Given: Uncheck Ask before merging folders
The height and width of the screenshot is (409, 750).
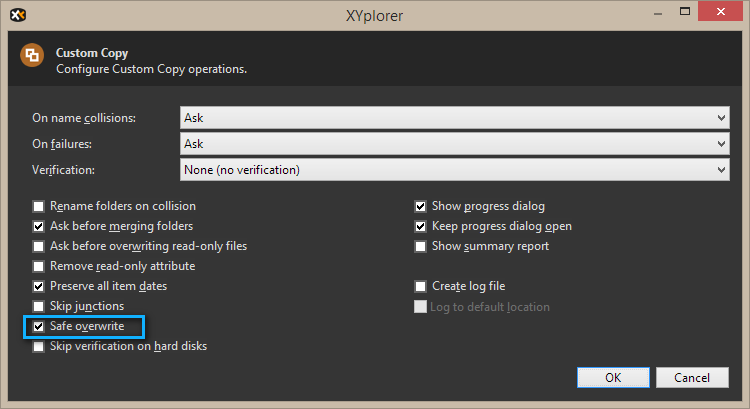Looking at the screenshot, I should [x=38, y=226].
